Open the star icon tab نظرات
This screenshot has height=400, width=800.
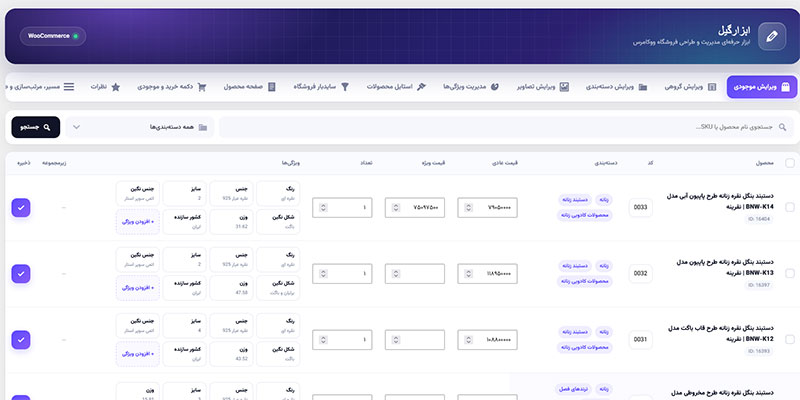[115, 87]
